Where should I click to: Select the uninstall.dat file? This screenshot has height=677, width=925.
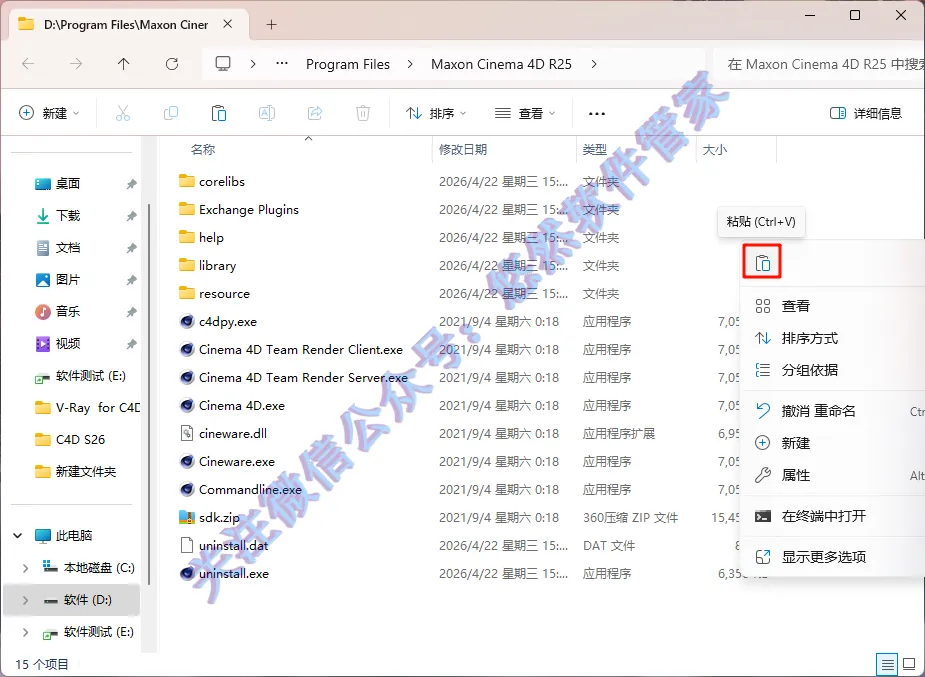(x=234, y=545)
